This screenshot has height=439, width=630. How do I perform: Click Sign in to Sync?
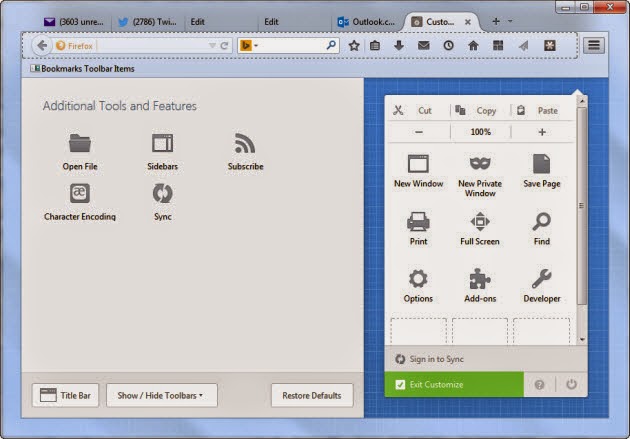pyautogui.click(x=436, y=359)
